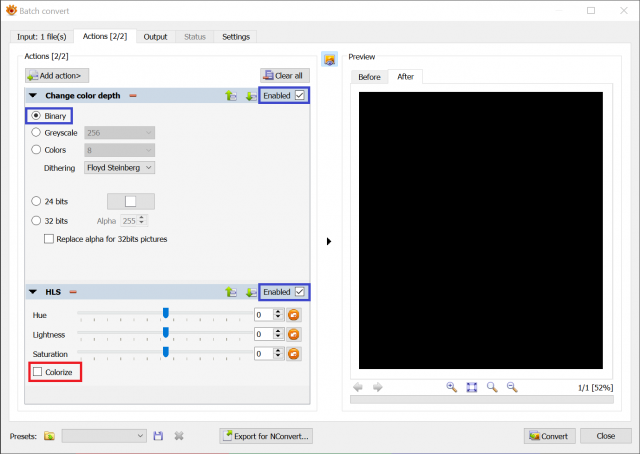Switch to the Settings tab
This screenshot has width=640, height=454.
[236, 37]
